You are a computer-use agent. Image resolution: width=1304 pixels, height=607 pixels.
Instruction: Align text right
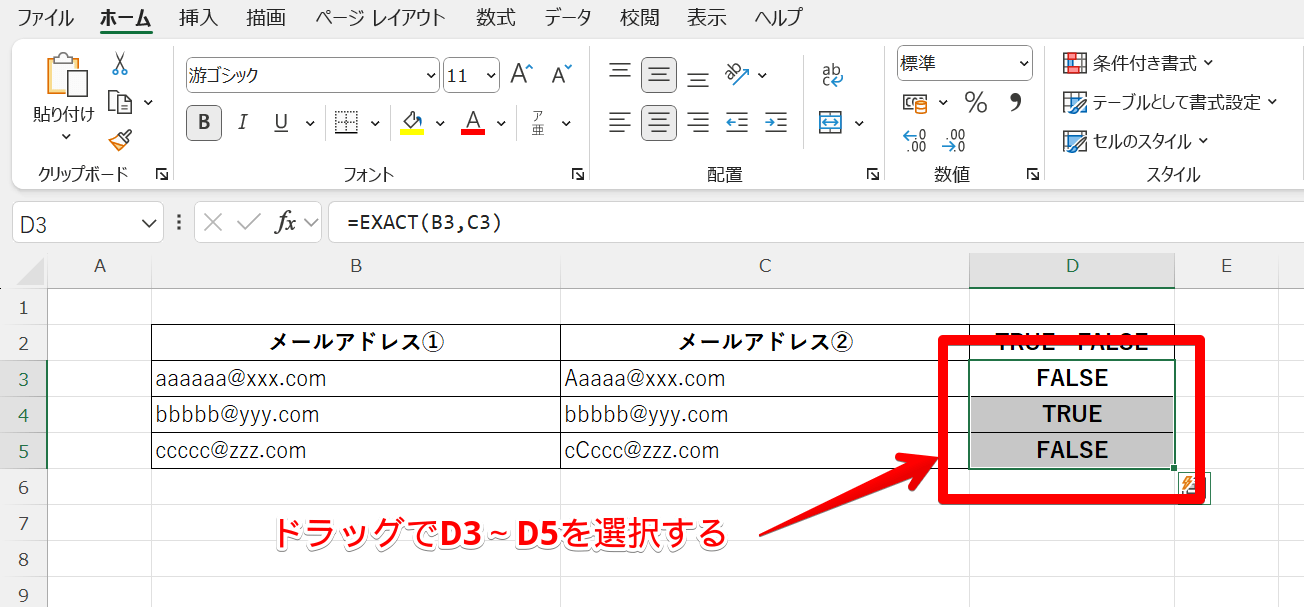tap(698, 123)
